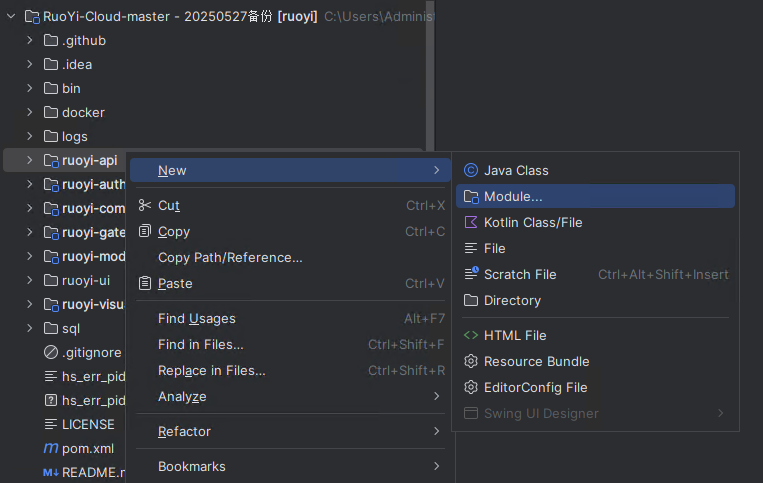Expand the docker folder arrow
Viewport: 763px width, 483px height.
[30, 112]
